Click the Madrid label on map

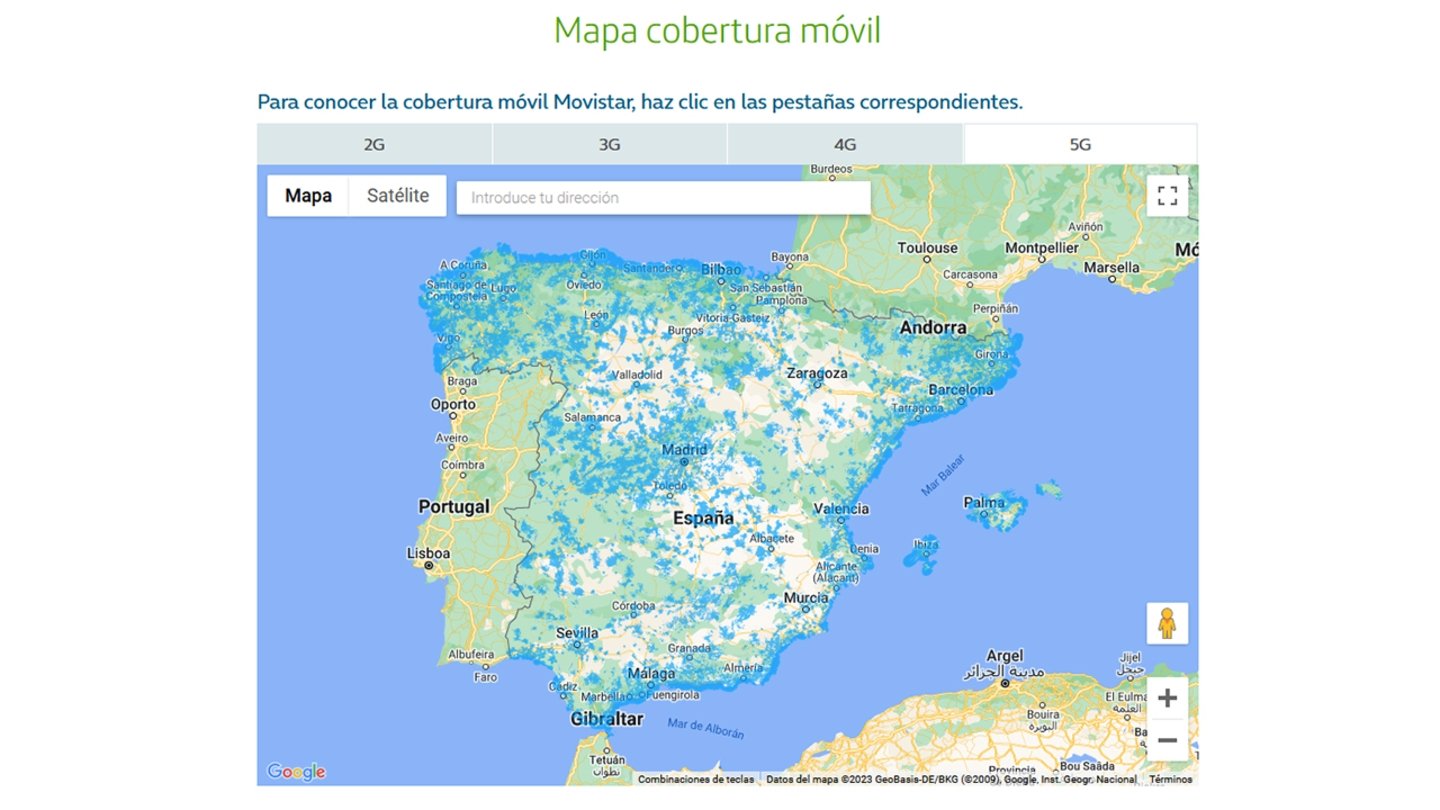point(684,450)
